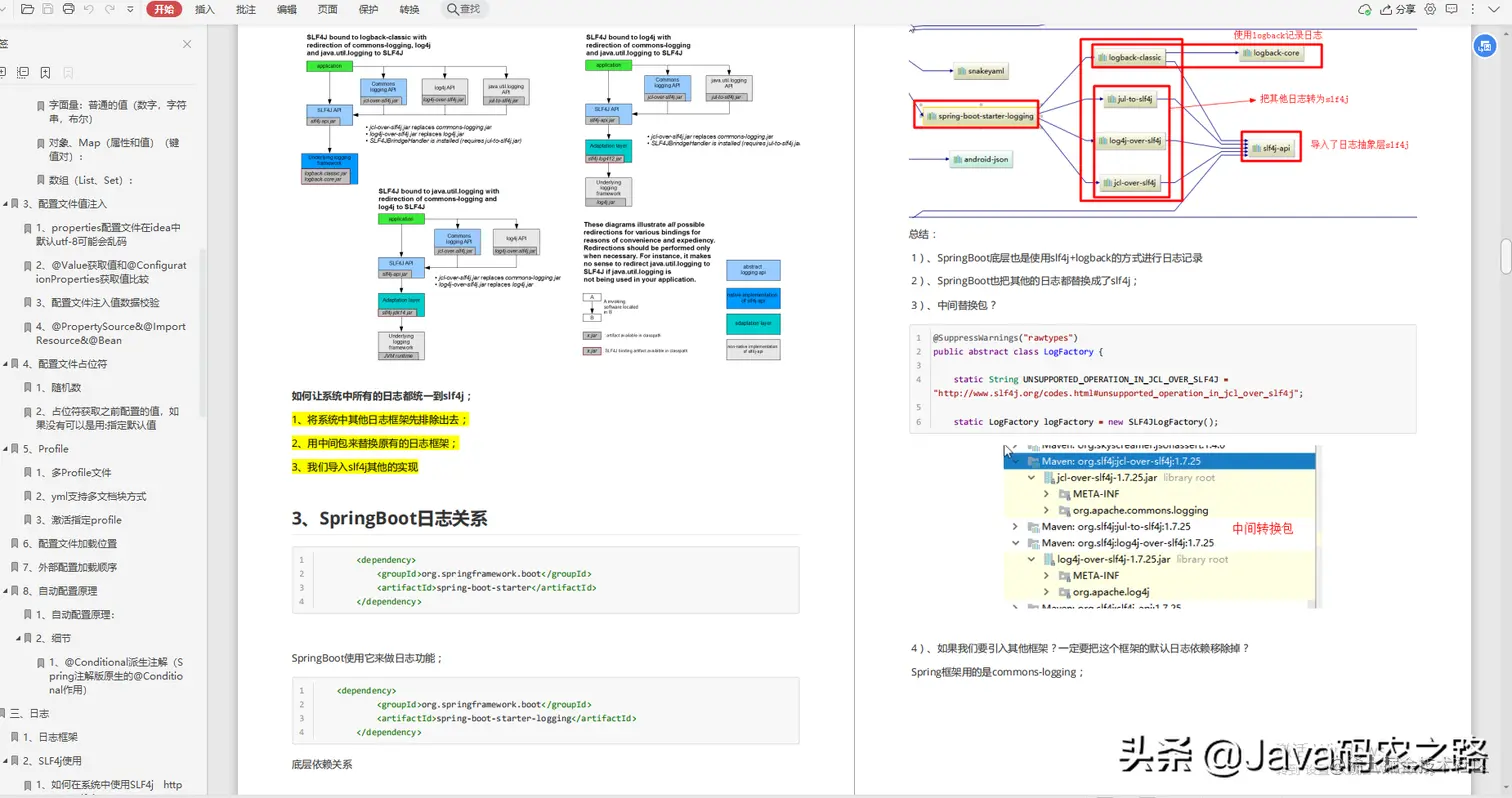Open a file using the folder icon
The height and width of the screenshot is (798, 1512).
coord(28,9)
